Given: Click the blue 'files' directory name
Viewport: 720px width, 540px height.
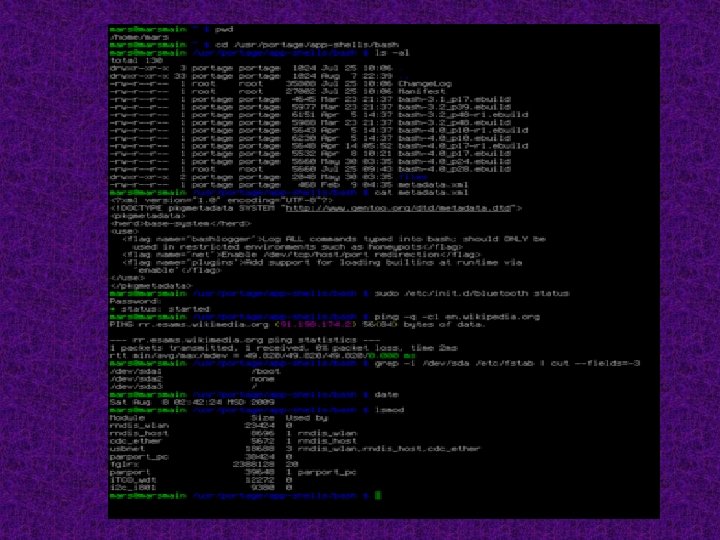Looking at the screenshot, I should tap(413, 177).
